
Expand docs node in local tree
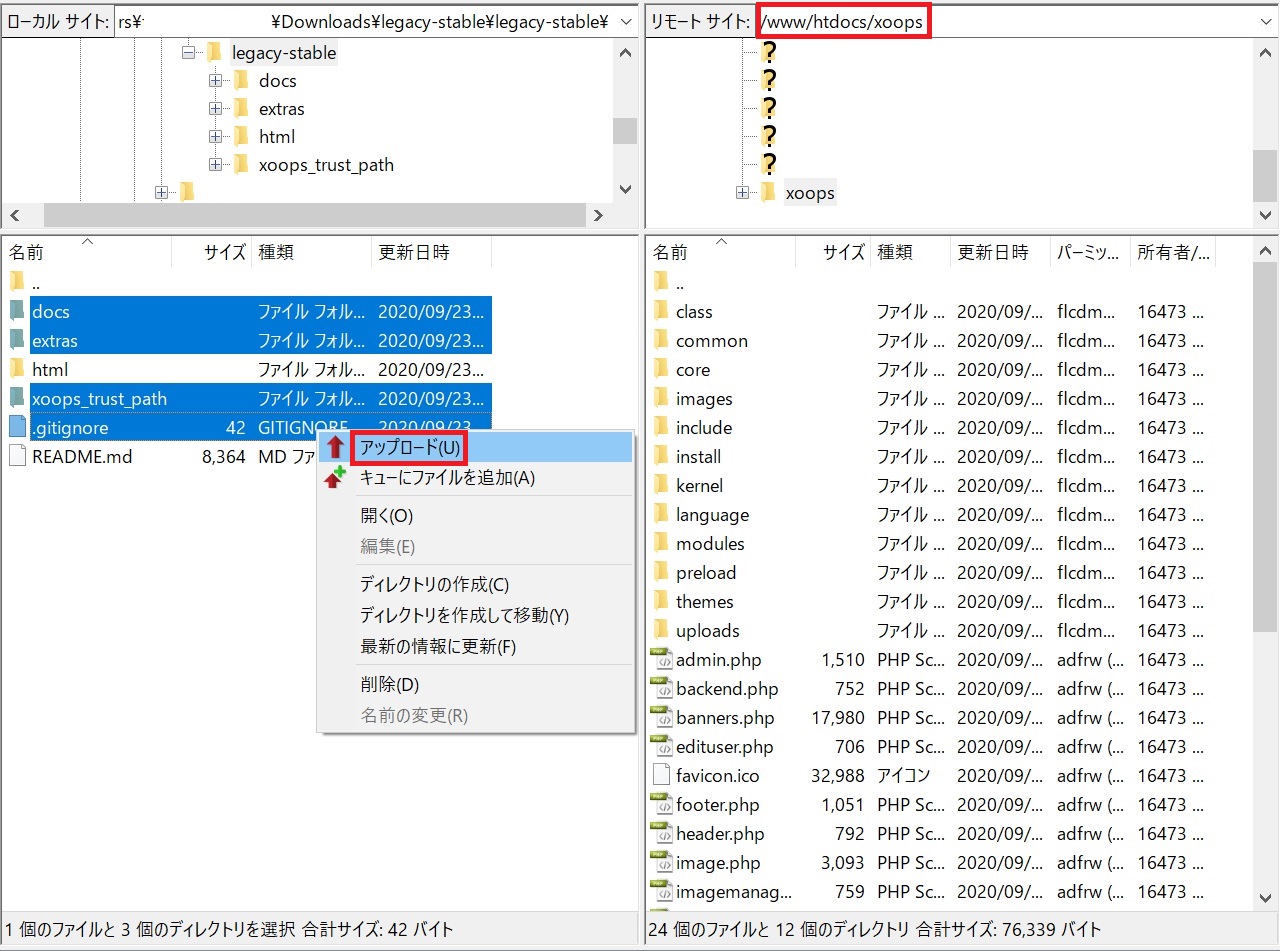pyautogui.click(x=215, y=81)
